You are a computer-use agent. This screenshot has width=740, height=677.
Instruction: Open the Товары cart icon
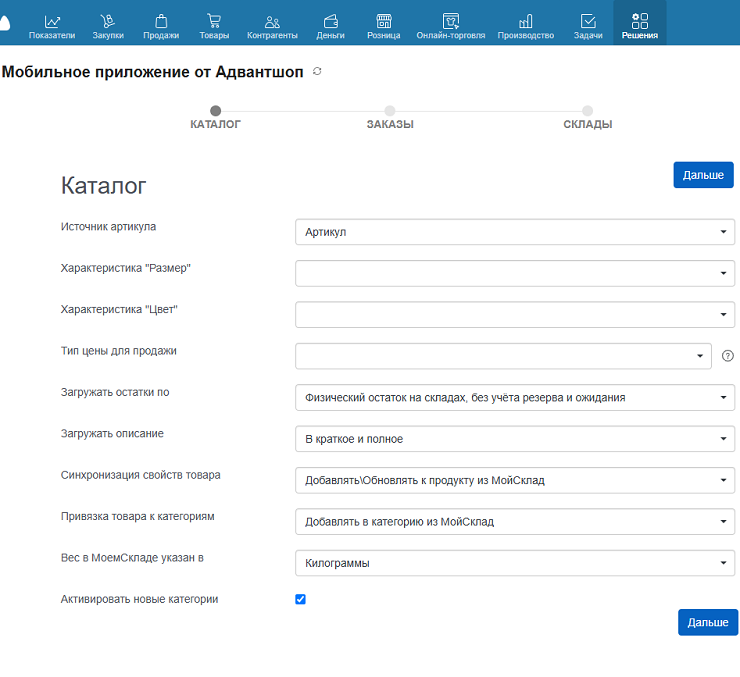(x=214, y=22)
